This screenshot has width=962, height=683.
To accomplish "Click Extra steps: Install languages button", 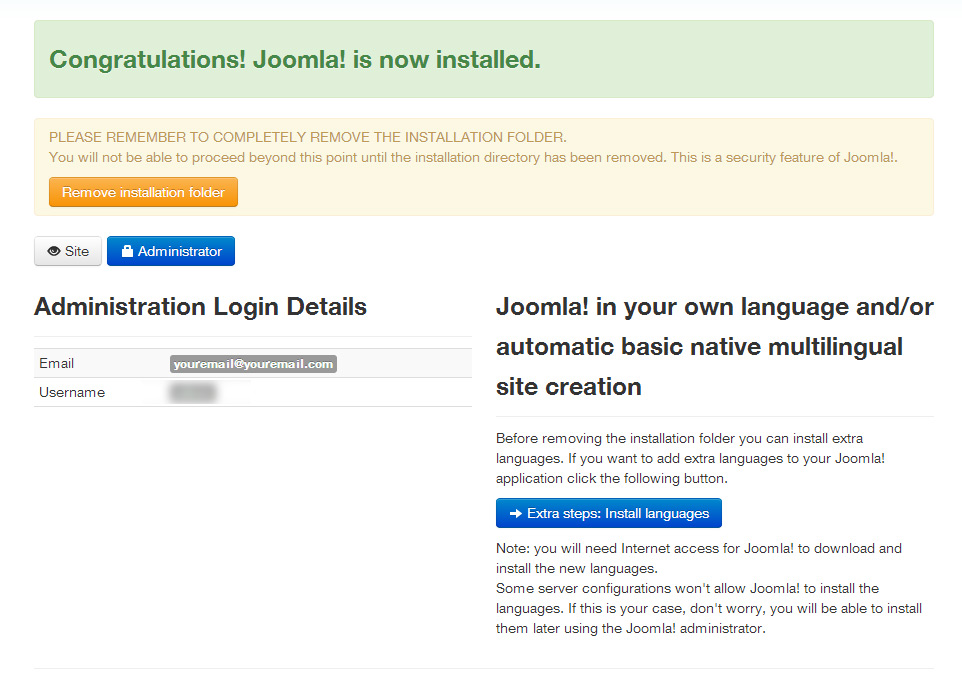I will (609, 513).
